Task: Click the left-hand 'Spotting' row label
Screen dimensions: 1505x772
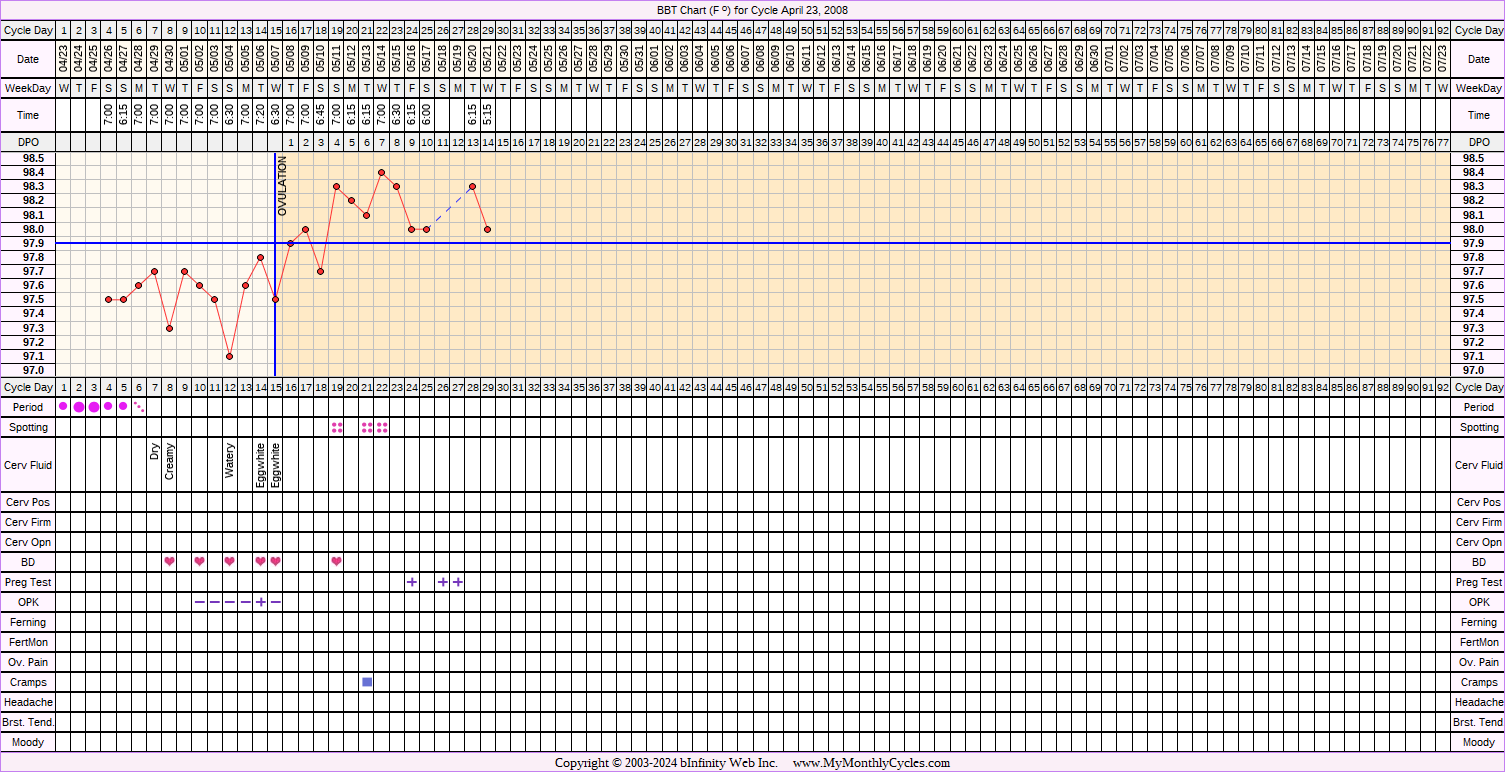Action: tap(28, 427)
